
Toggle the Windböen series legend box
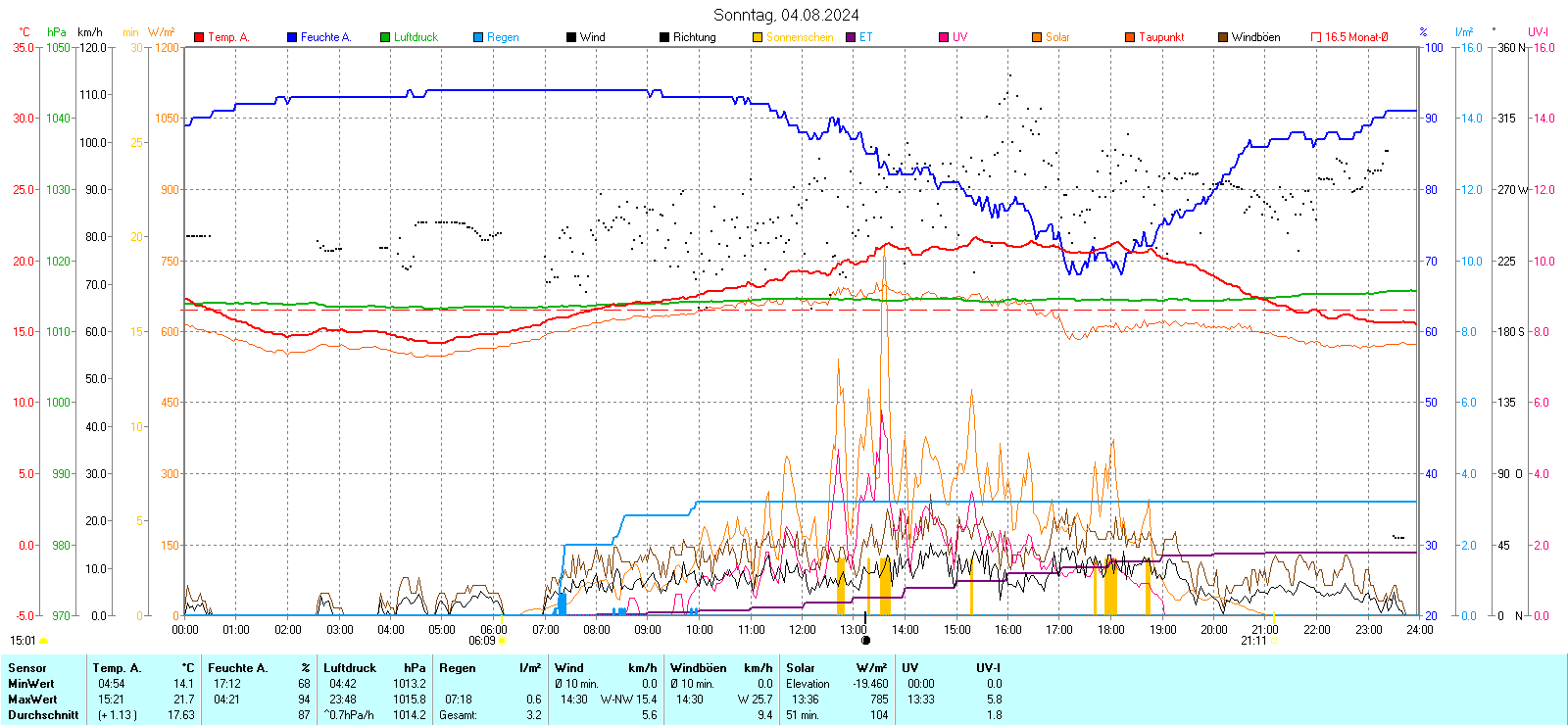1223,37
